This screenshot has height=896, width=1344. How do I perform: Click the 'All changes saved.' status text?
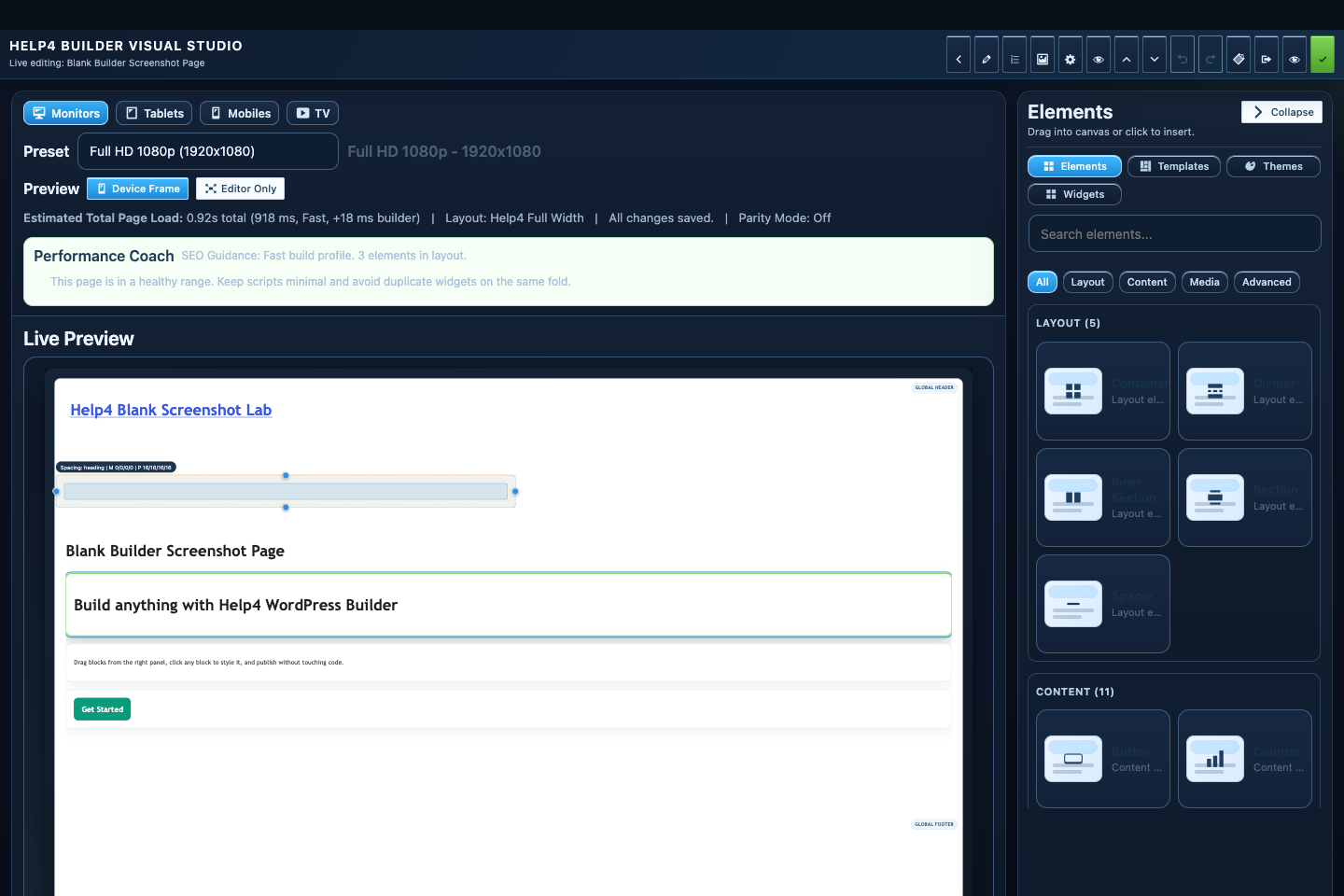(661, 217)
